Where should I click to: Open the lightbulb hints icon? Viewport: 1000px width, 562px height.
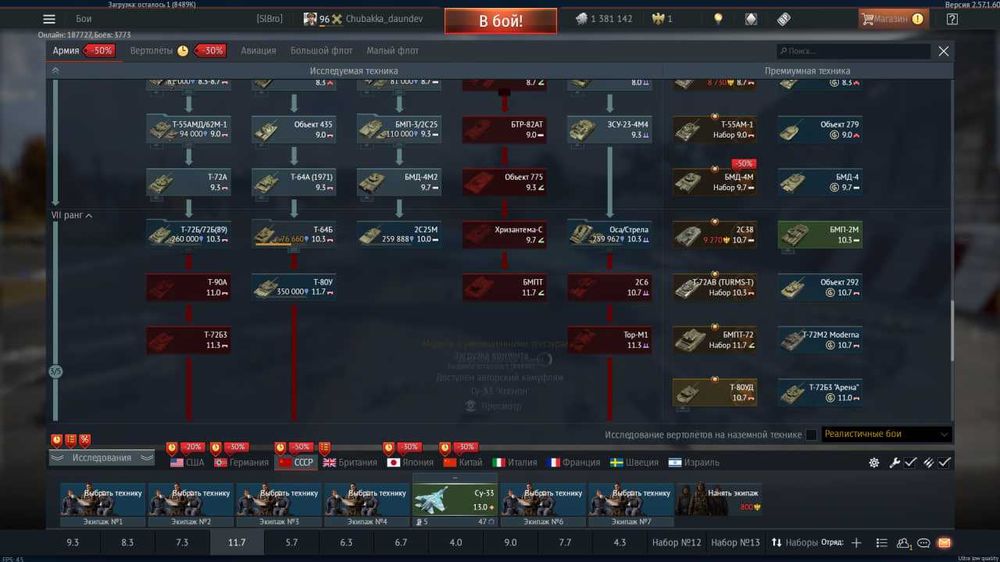(718, 19)
